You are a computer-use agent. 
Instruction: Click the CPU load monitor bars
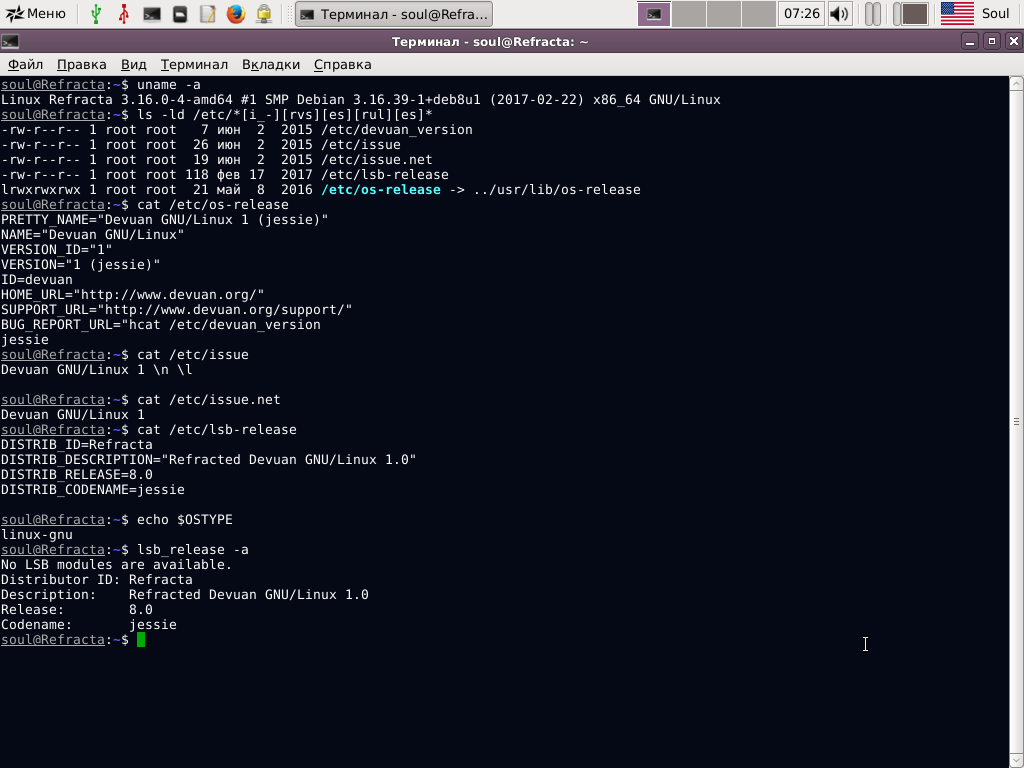872,14
